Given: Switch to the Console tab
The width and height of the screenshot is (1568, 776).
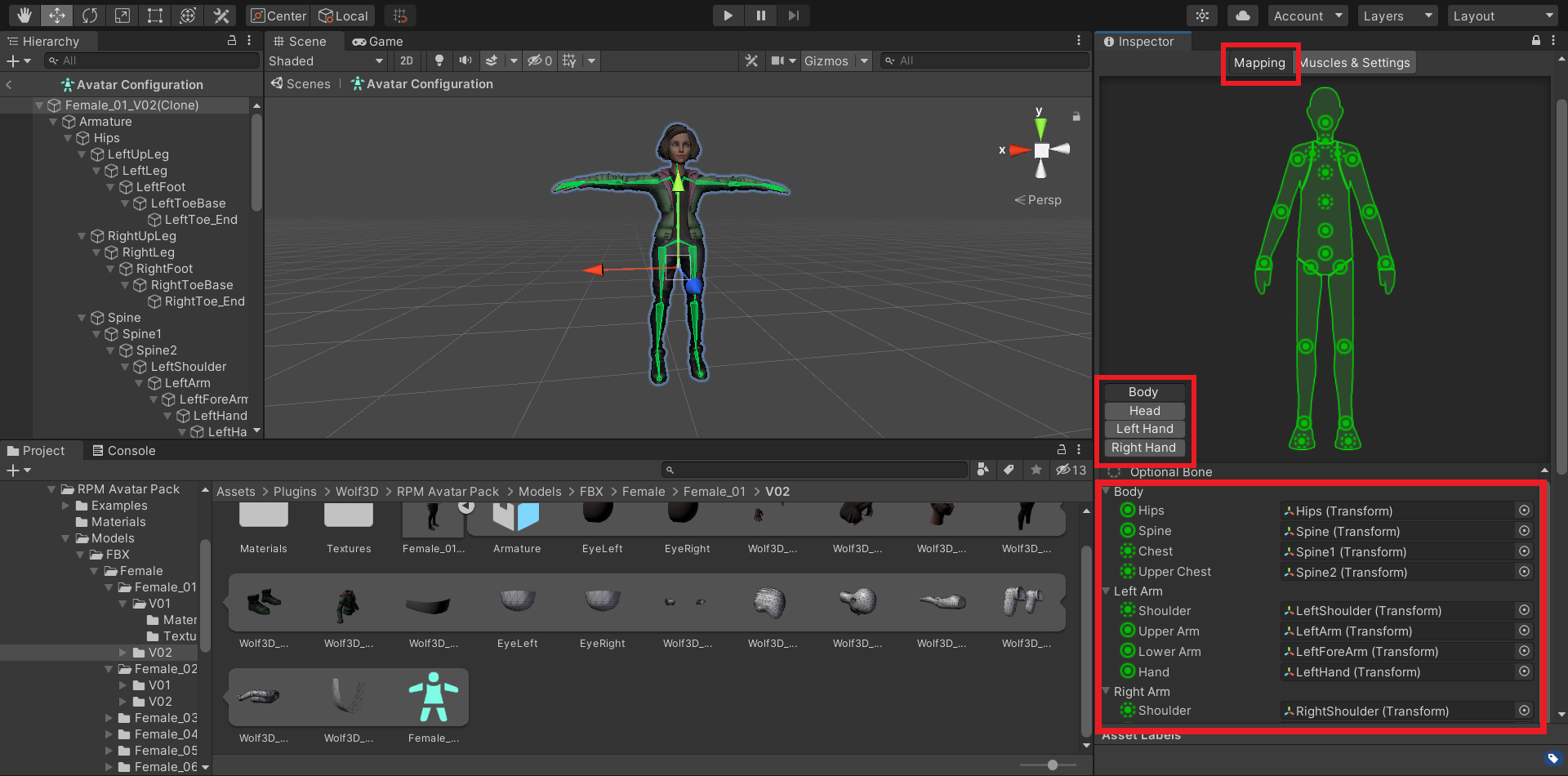Looking at the screenshot, I should pos(123,450).
